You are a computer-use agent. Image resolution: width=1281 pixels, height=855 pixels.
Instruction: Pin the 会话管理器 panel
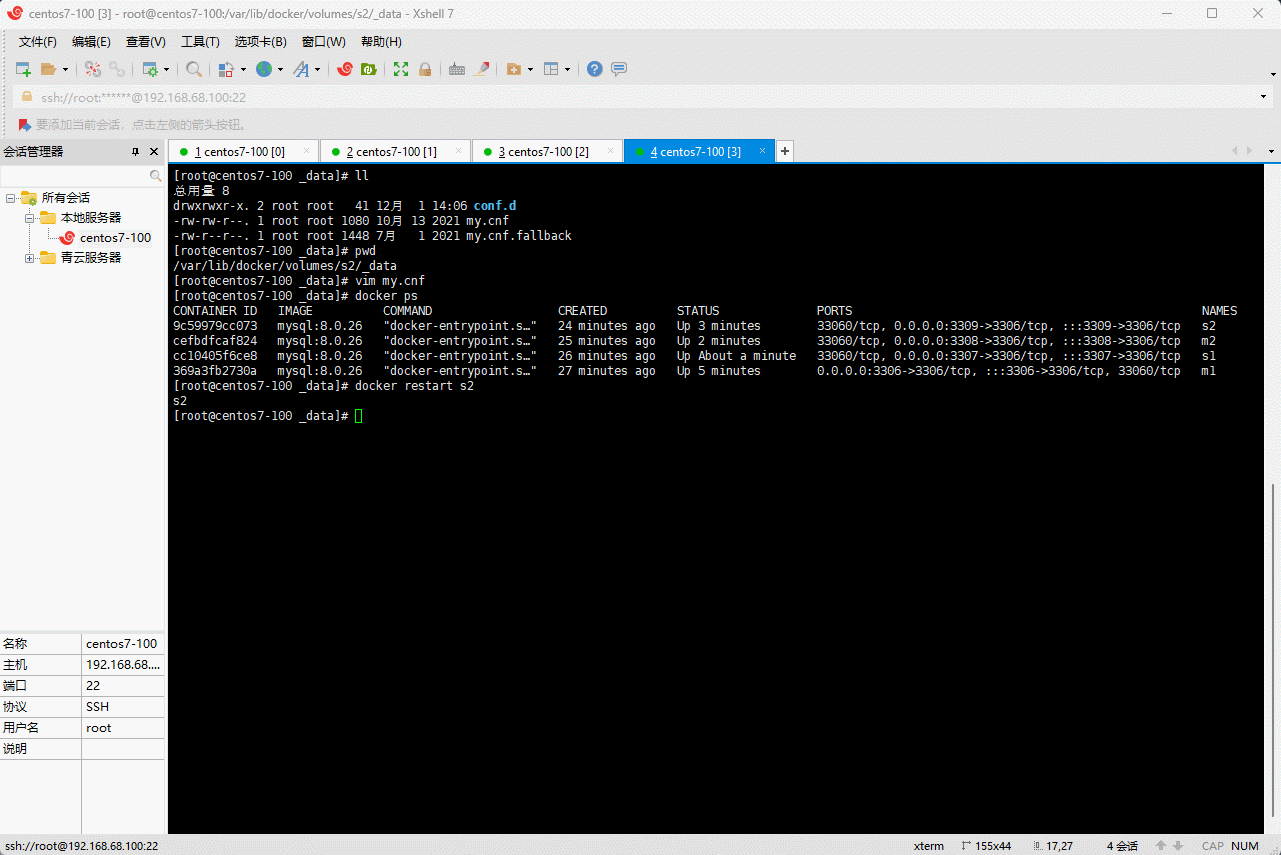[x=136, y=152]
